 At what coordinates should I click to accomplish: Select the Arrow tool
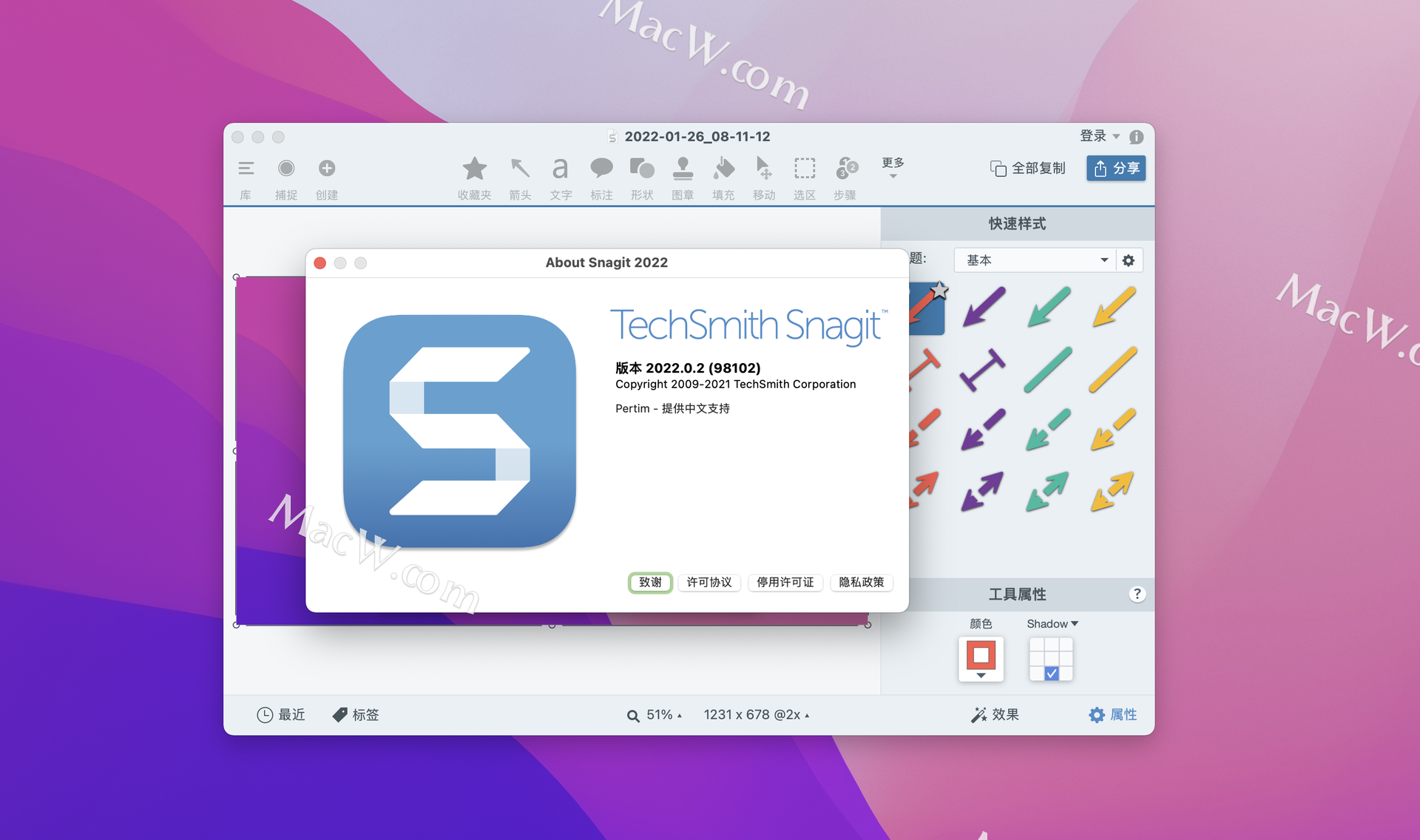pos(520,169)
